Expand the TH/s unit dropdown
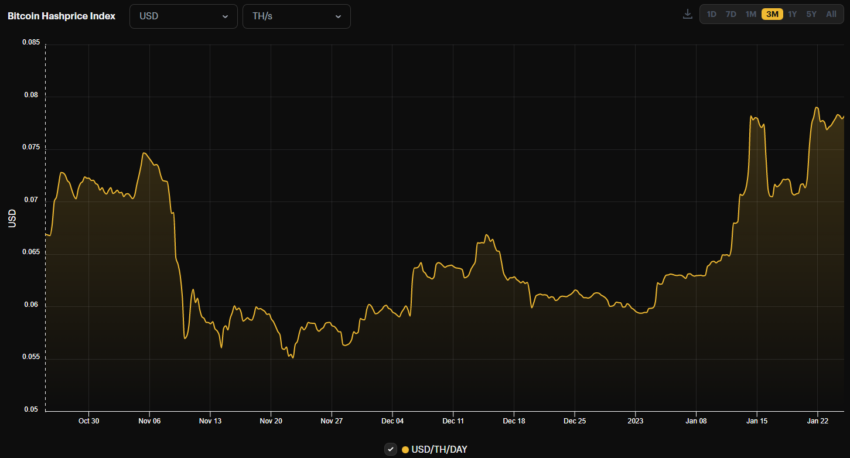Image resolution: width=850 pixels, height=458 pixels. click(296, 16)
